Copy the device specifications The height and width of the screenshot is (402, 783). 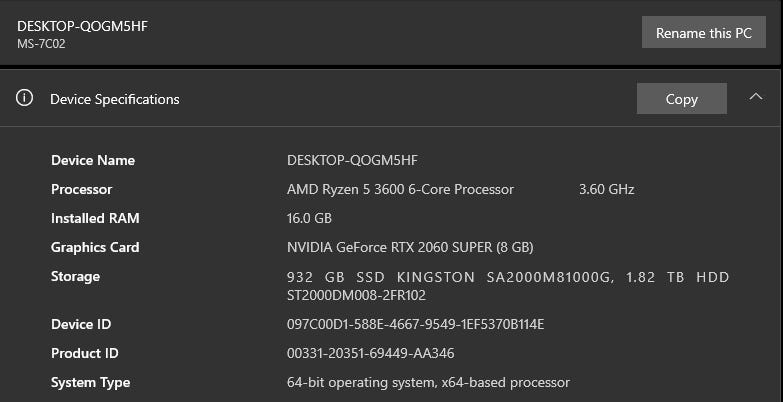681,99
